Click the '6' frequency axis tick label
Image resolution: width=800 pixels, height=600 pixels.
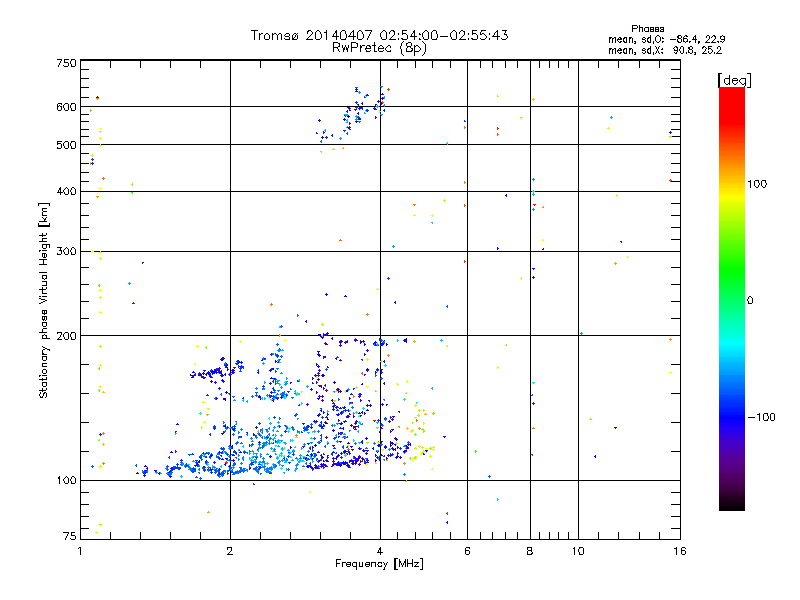(x=467, y=551)
